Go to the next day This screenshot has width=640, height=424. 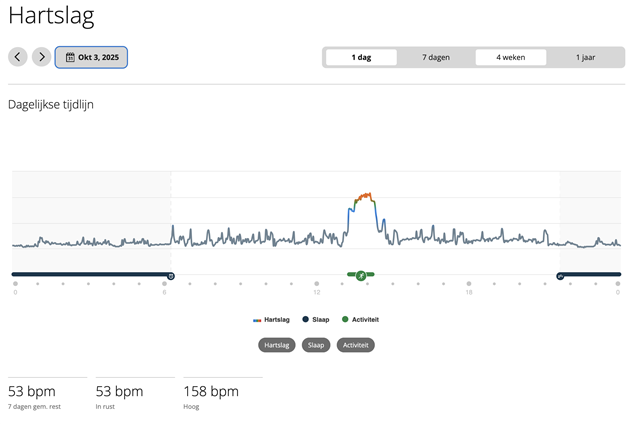41,57
